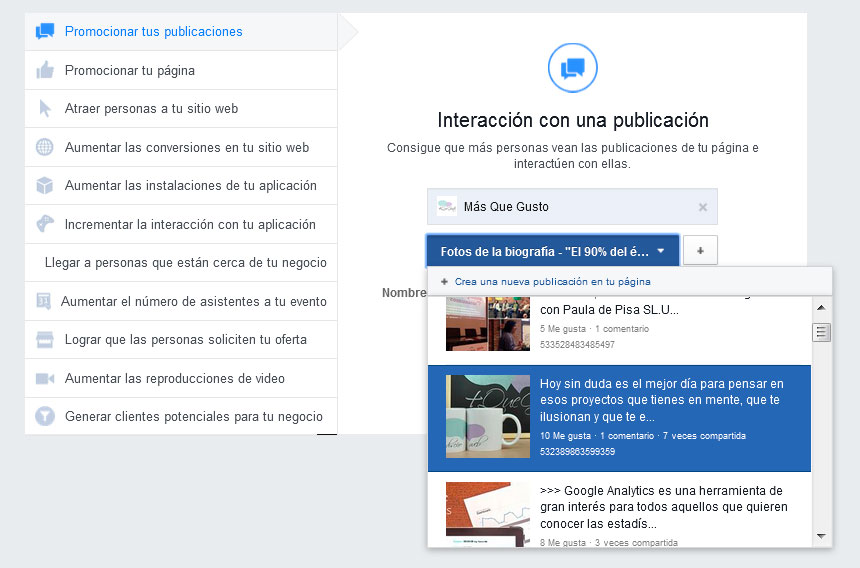This screenshot has width=860, height=568.
Task: Click the speech bubble icon beside Promocionar tus publicaciones
Action: (44, 31)
